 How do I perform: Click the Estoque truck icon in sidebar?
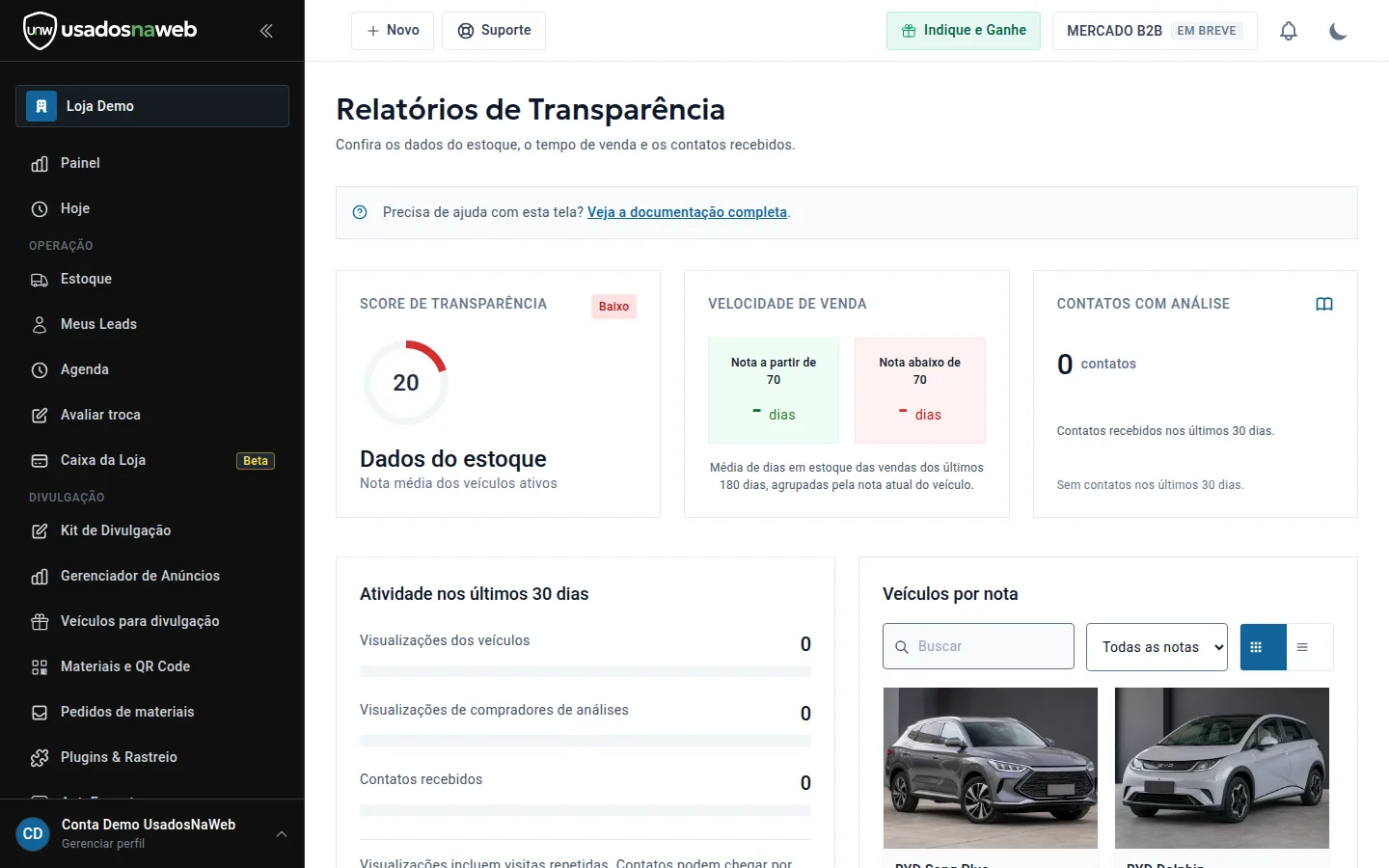click(40, 280)
